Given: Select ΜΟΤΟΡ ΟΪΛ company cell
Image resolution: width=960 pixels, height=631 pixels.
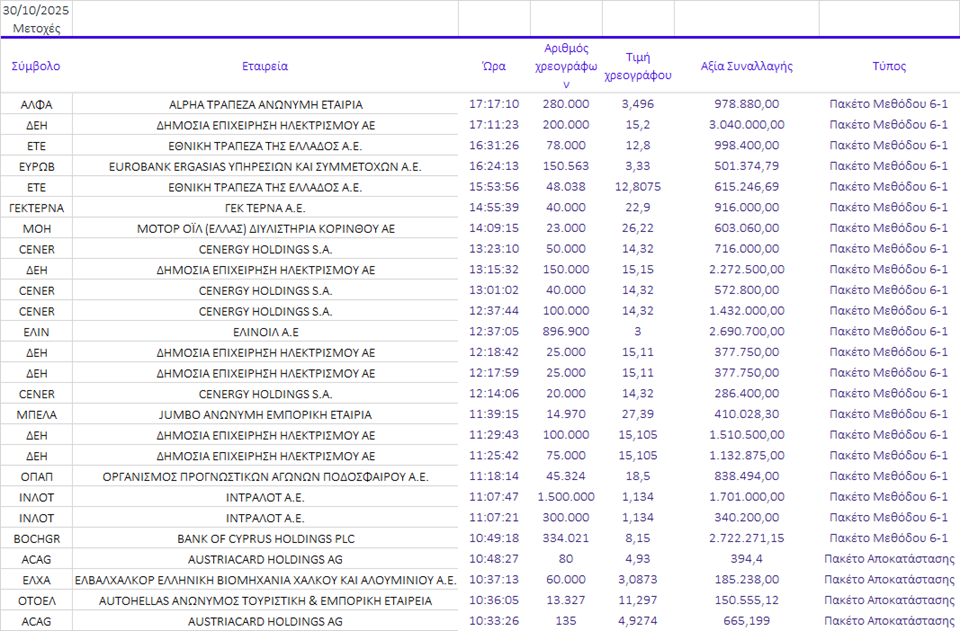Looking at the screenshot, I should pos(265,228).
